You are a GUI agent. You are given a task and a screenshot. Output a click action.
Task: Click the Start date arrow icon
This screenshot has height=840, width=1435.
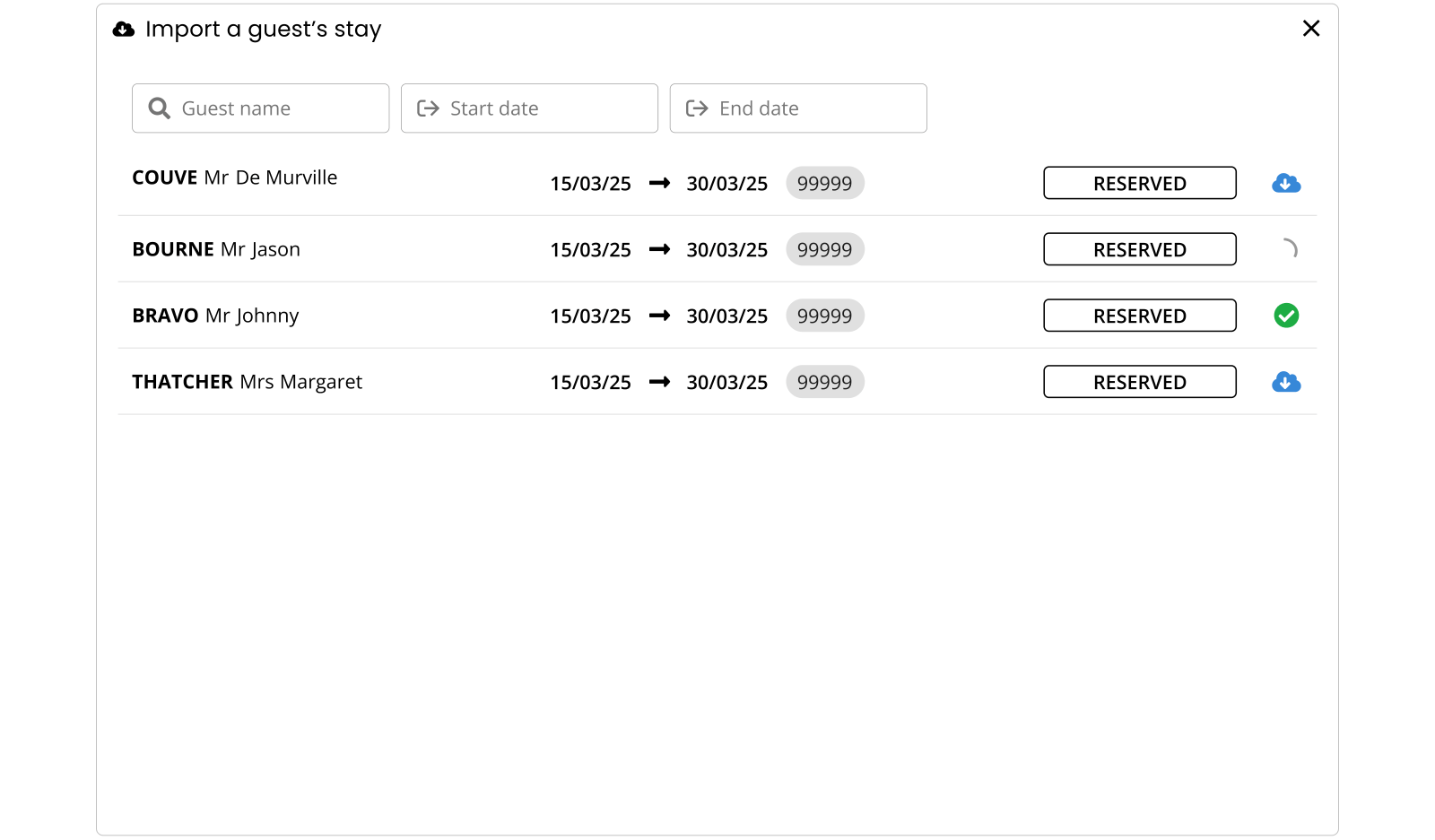coord(428,108)
